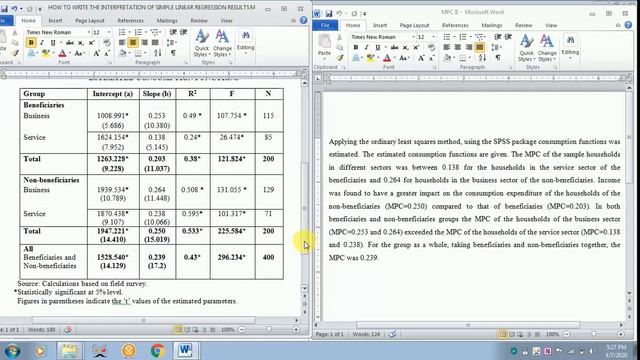Open Editing menu in MPC II window
The image size is (640, 360).
click(x=570, y=46)
